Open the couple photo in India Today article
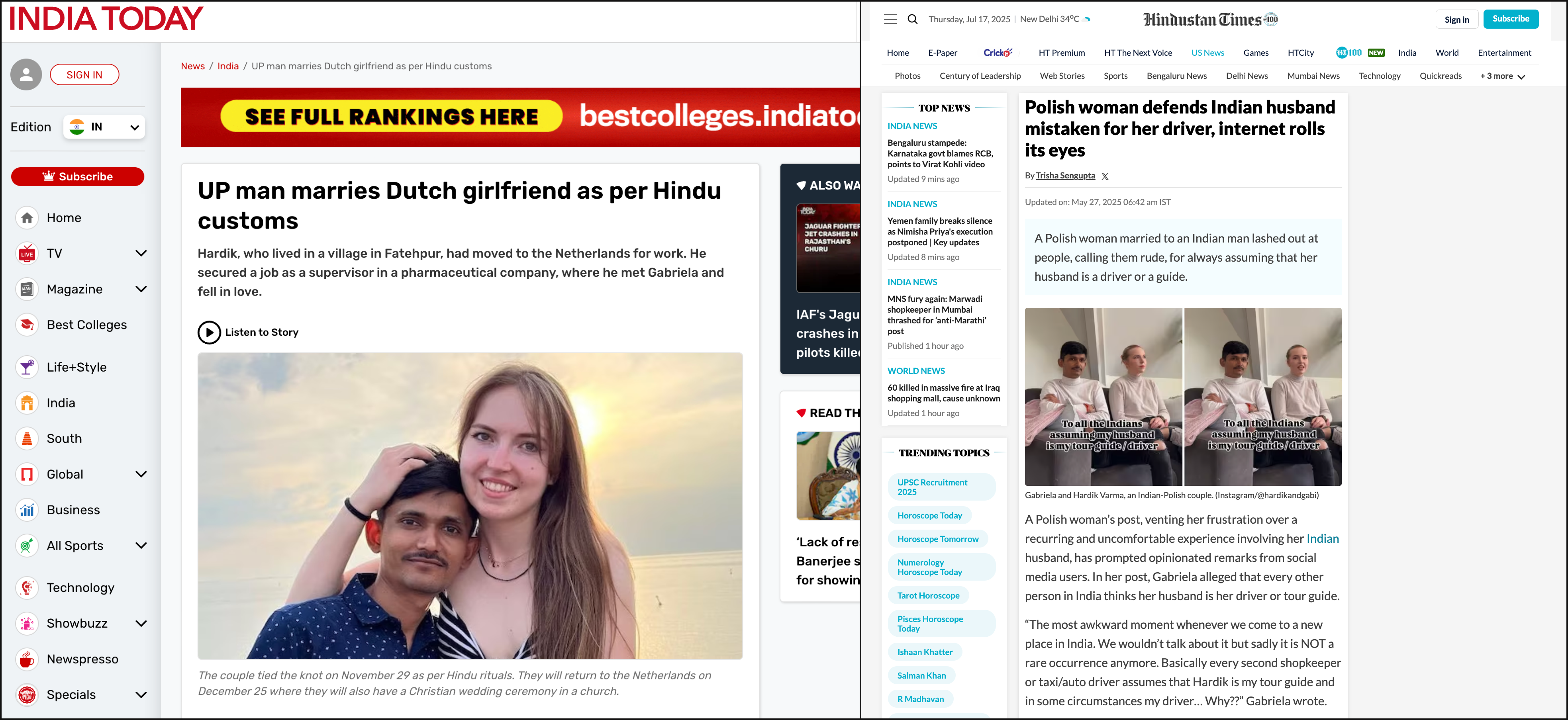Screen dimensions: 1568x720 pos(470,506)
